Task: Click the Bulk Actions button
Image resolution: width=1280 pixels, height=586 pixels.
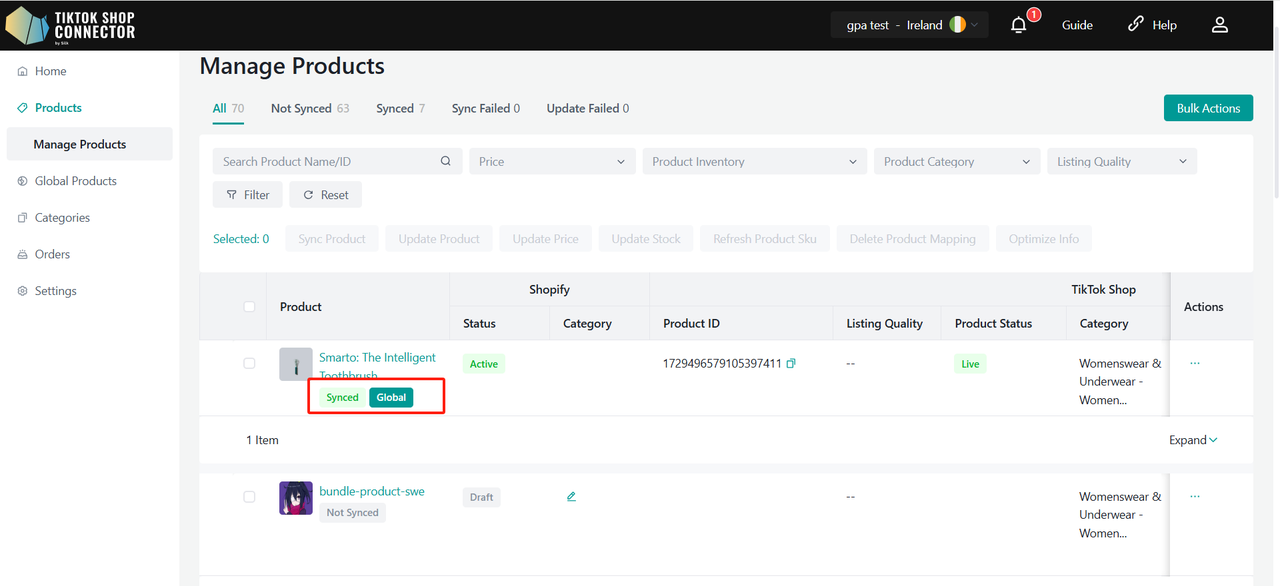Action: [1208, 108]
